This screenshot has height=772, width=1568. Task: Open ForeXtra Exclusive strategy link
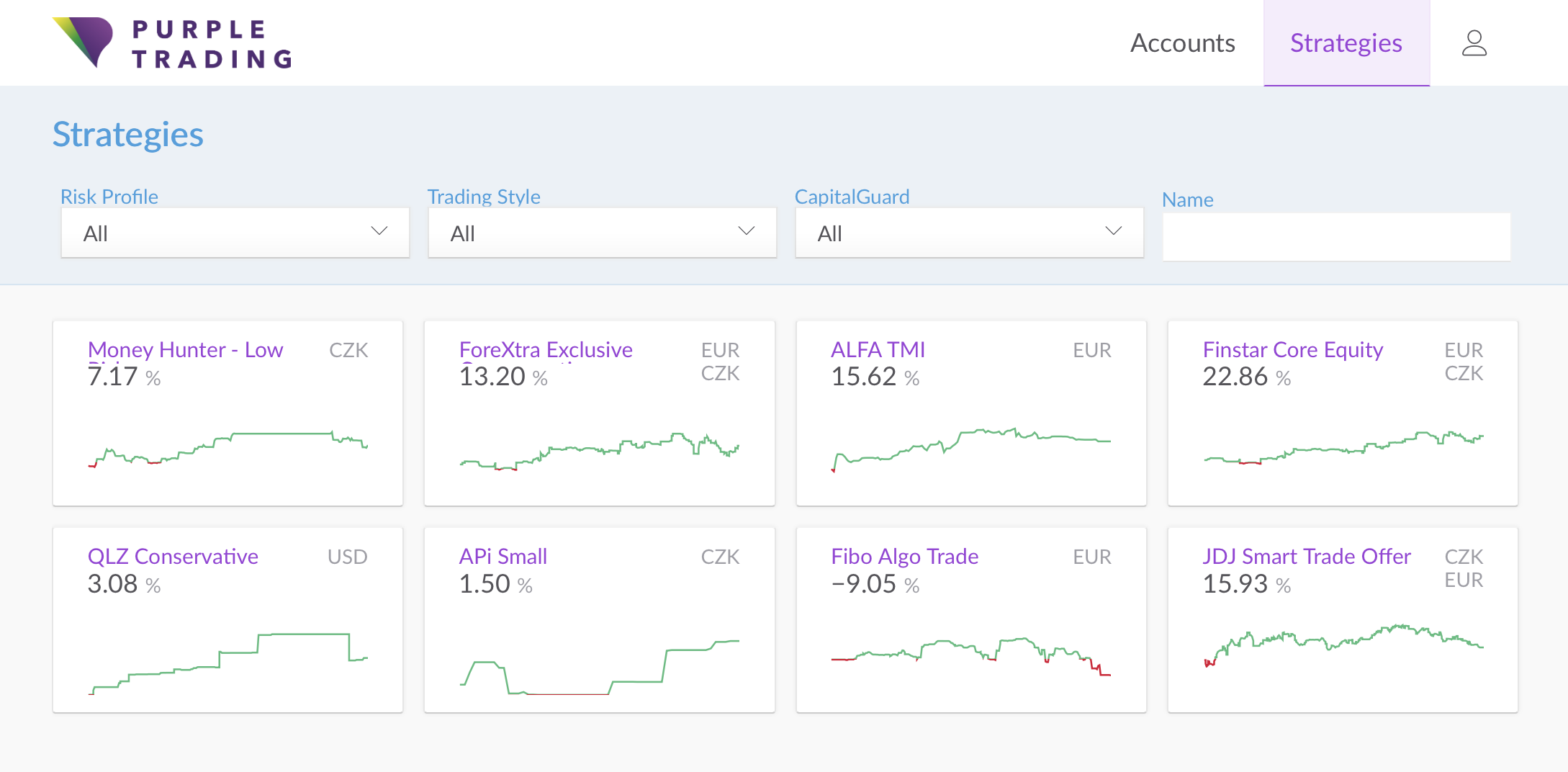point(546,350)
